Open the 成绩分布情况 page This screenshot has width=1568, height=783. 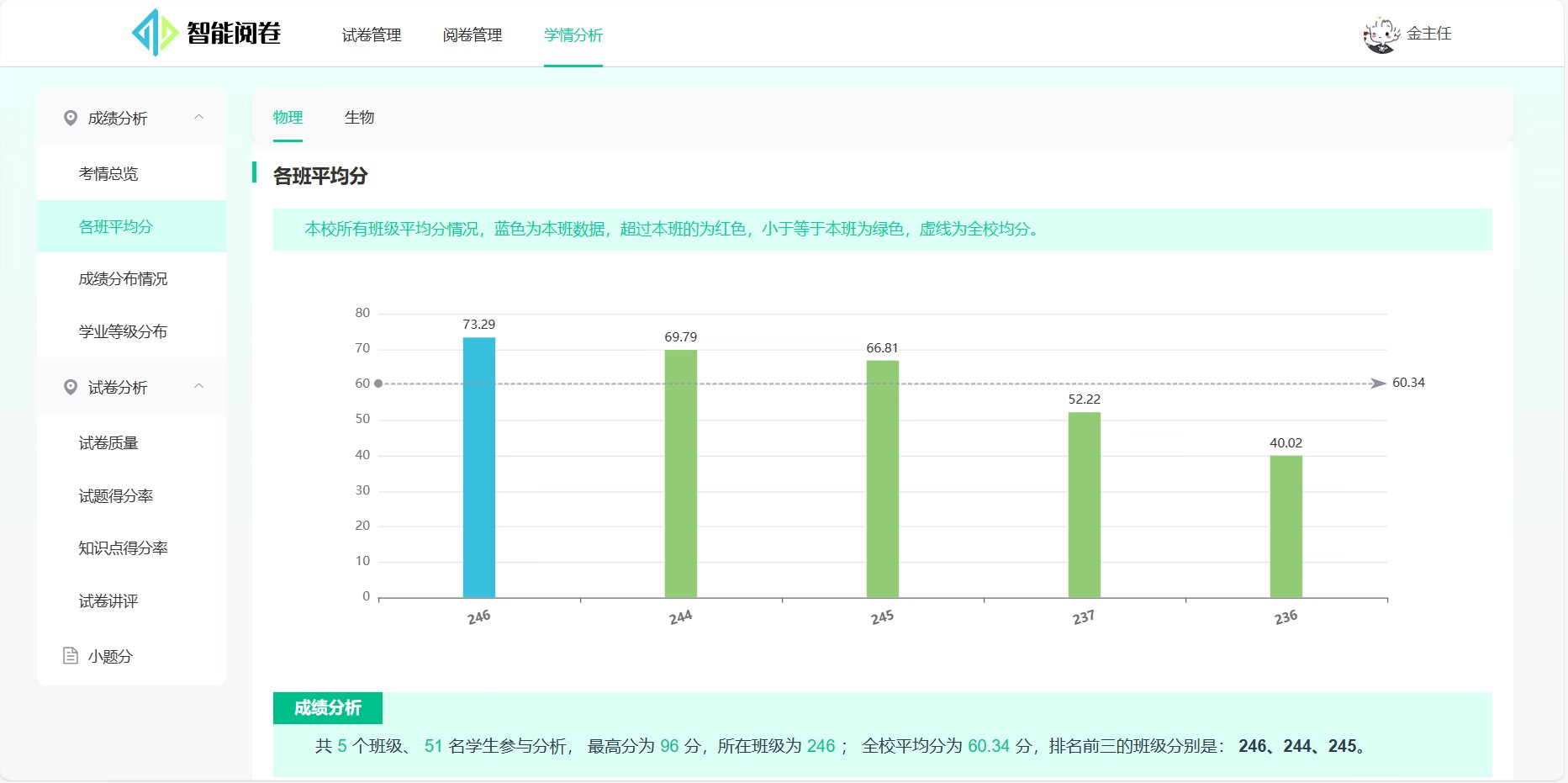click(124, 278)
